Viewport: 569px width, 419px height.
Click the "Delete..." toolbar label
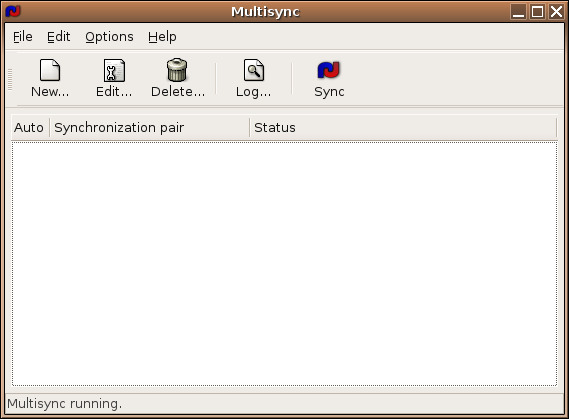click(x=178, y=92)
